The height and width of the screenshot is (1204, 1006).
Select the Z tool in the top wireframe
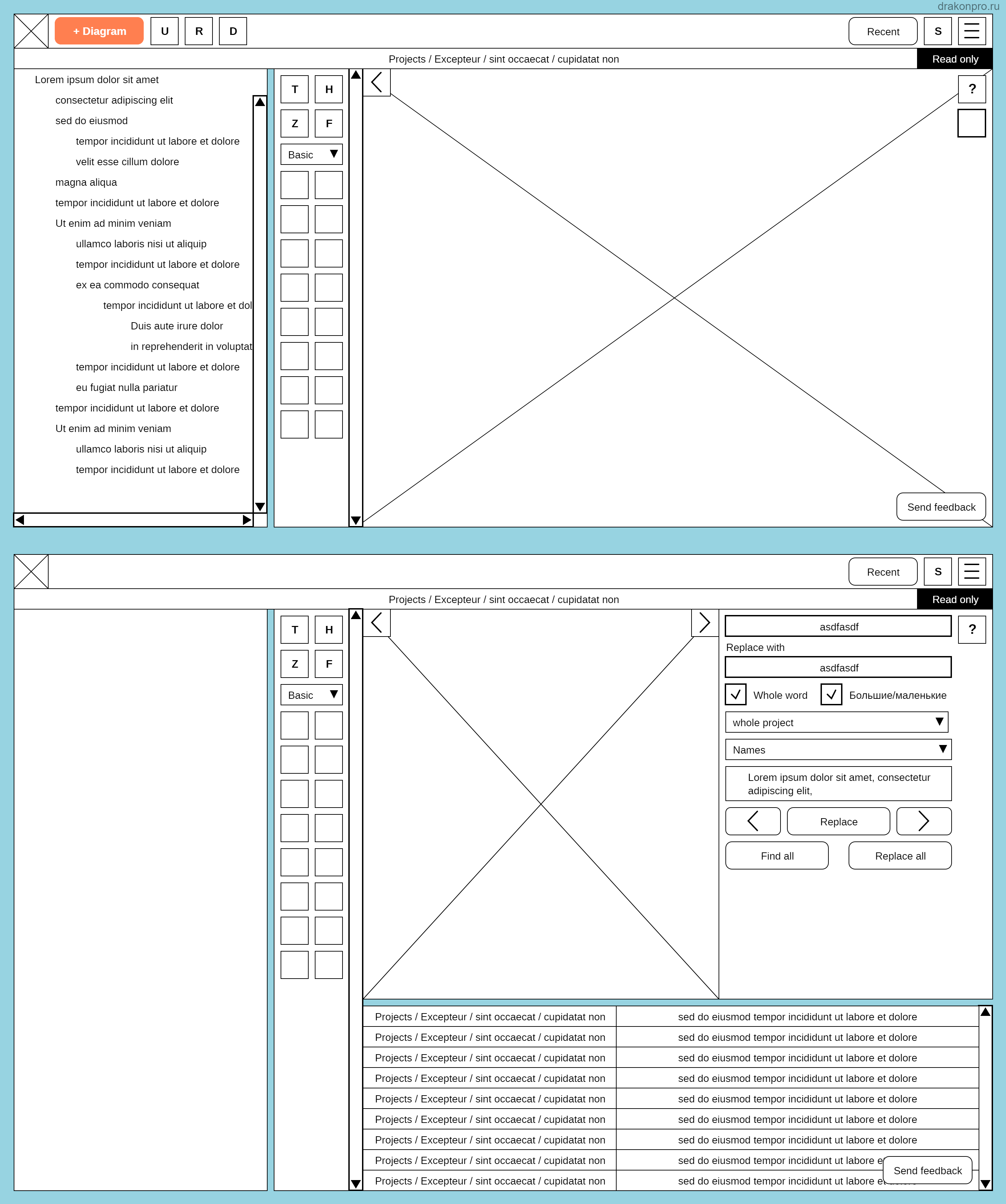[295, 123]
